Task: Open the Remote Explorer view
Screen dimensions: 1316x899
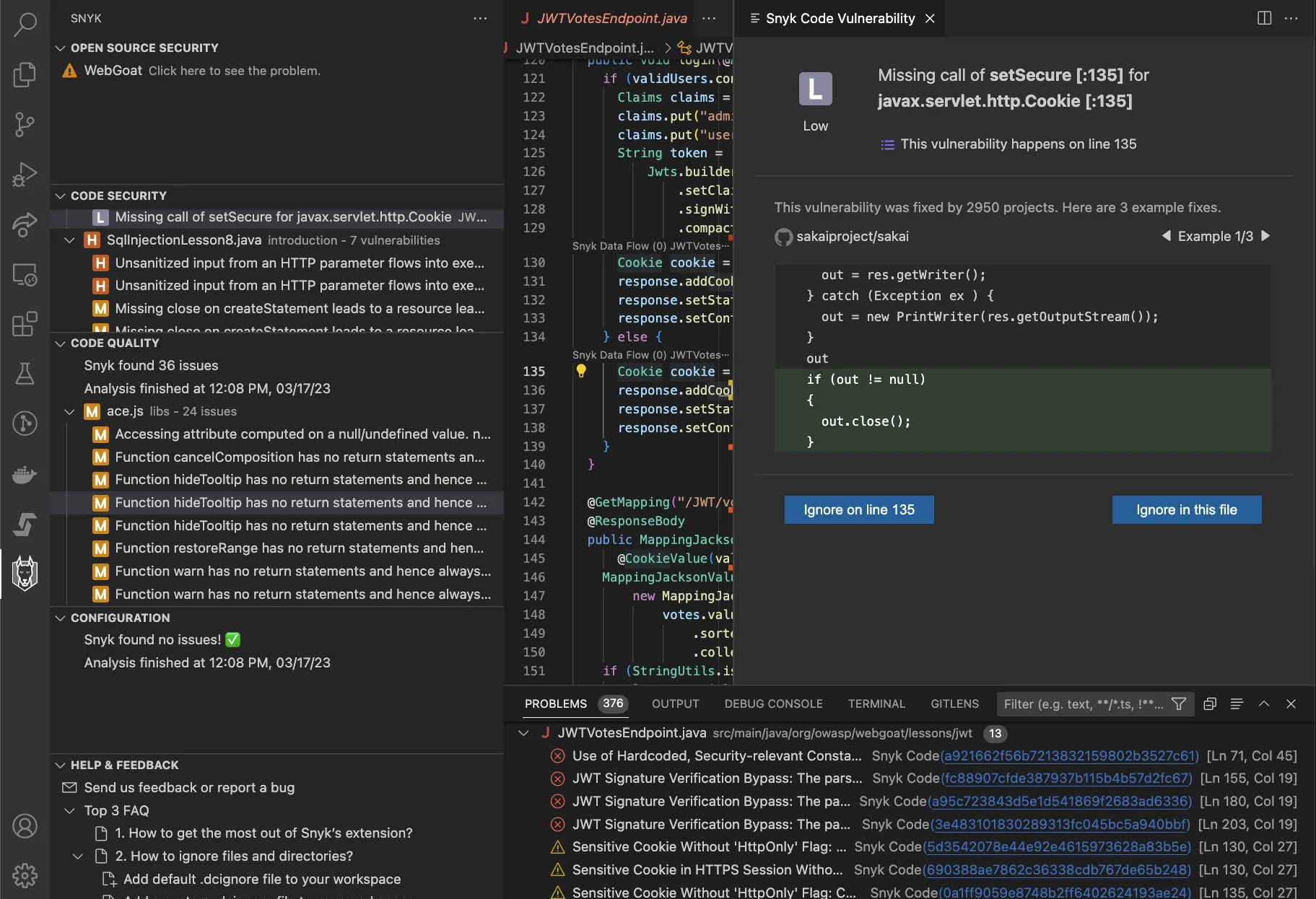Action: [25, 274]
